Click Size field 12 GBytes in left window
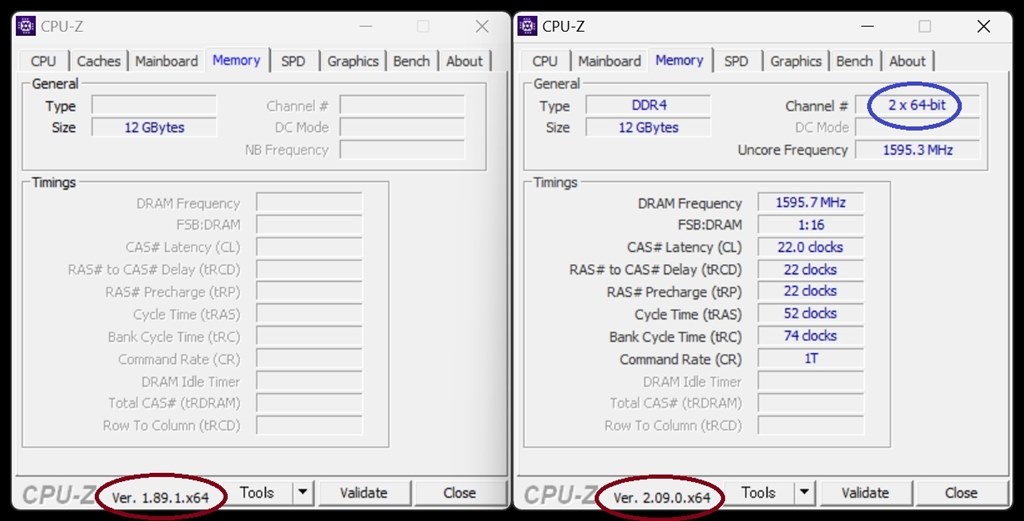The height and width of the screenshot is (521, 1024). tap(154, 127)
